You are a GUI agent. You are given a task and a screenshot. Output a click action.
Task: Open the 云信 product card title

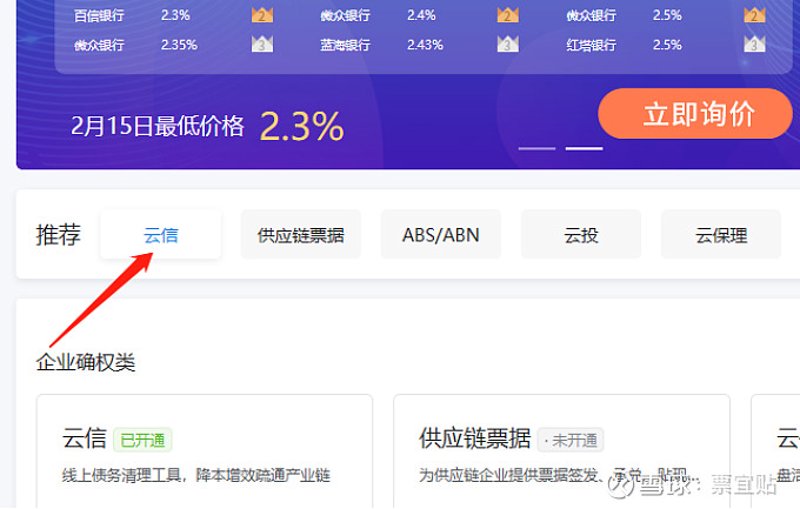pos(84,439)
